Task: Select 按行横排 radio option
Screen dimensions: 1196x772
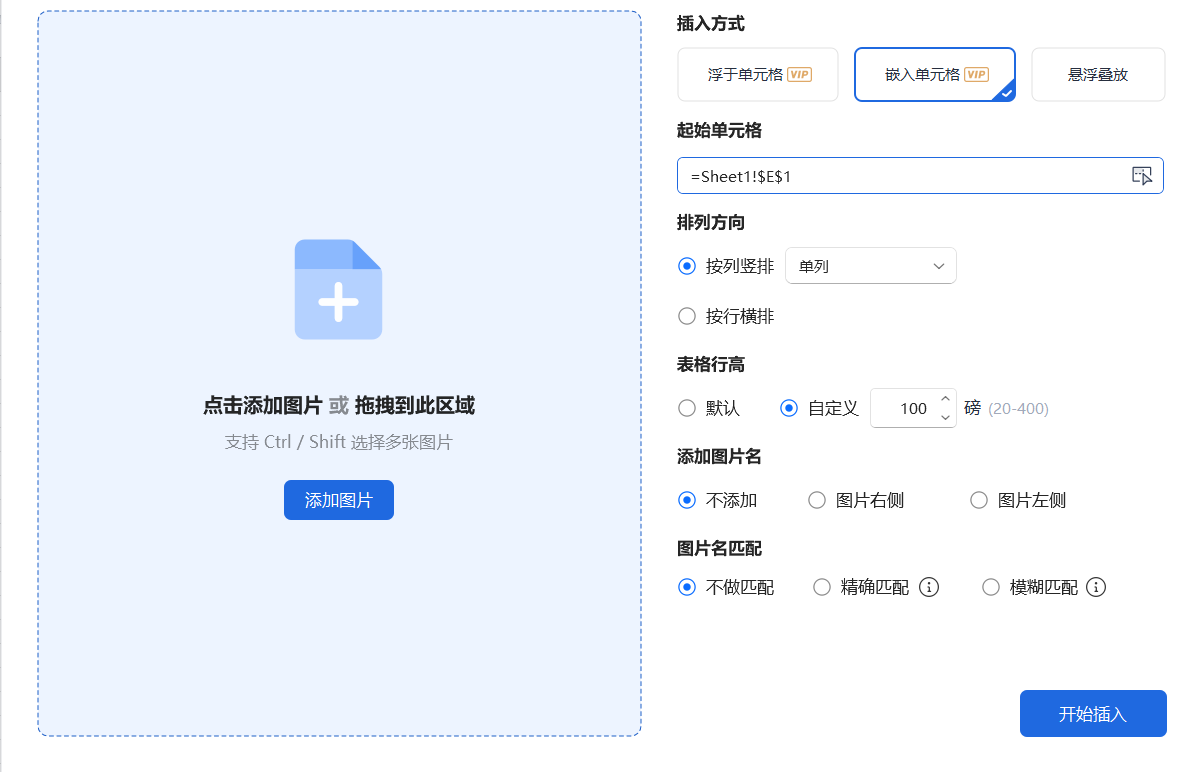Action: coord(687,317)
